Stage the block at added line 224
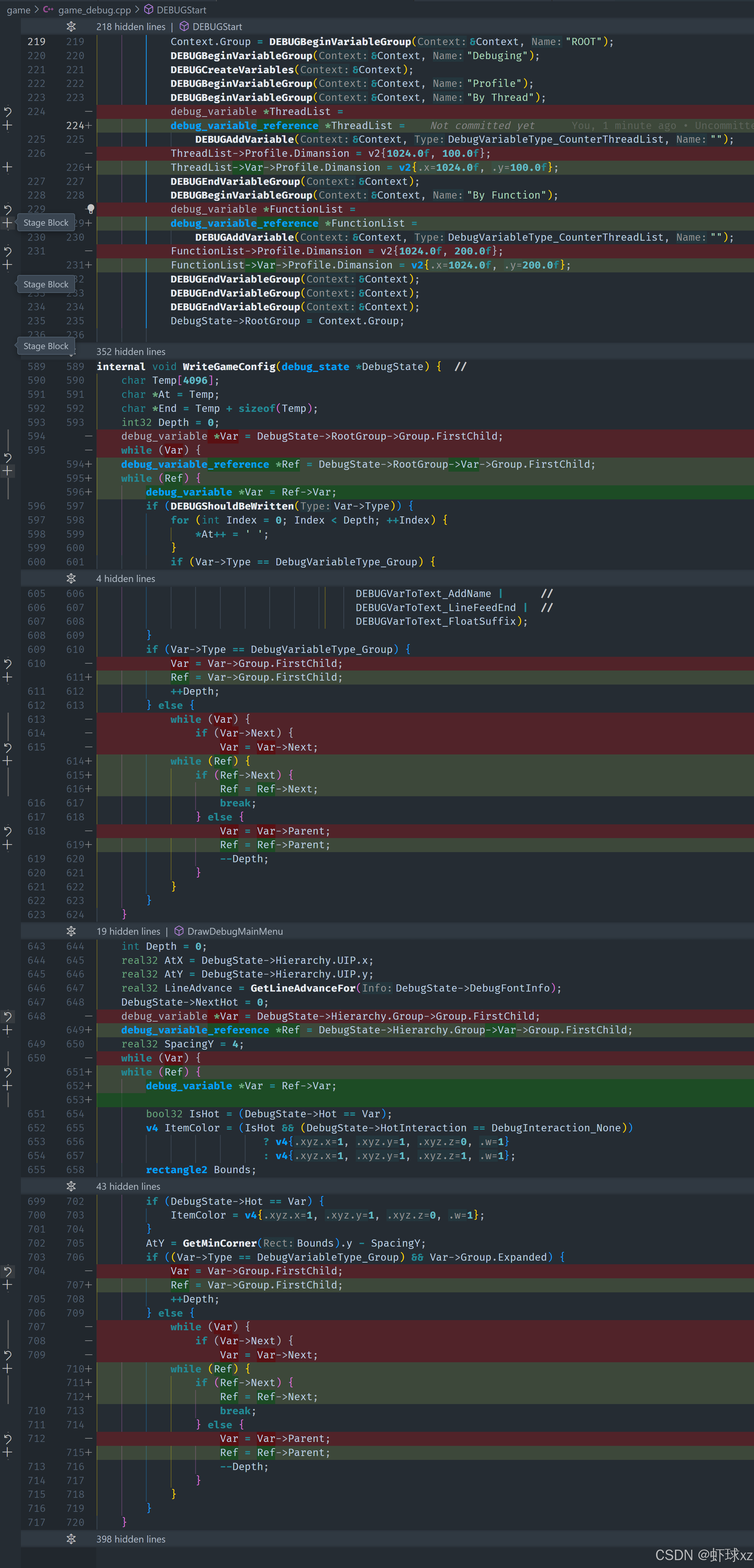754x1568 pixels. [x=7, y=125]
